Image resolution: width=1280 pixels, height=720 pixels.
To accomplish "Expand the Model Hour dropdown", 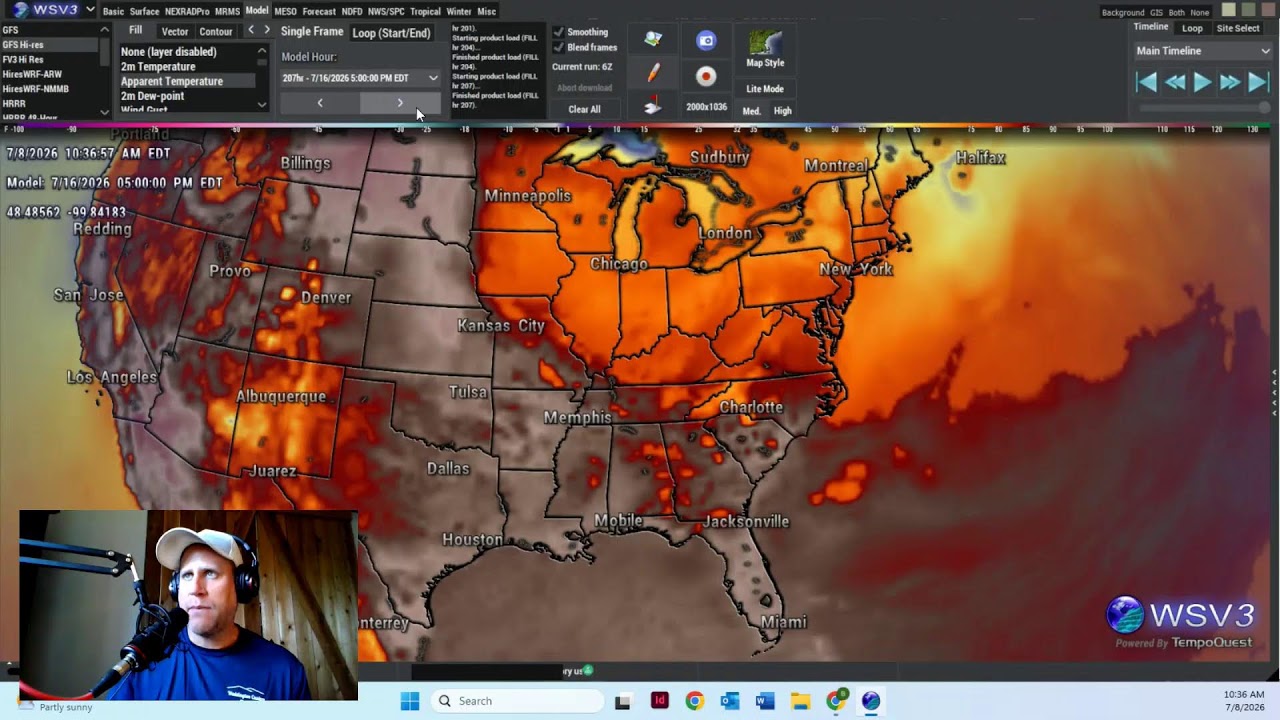I will pos(433,78).
